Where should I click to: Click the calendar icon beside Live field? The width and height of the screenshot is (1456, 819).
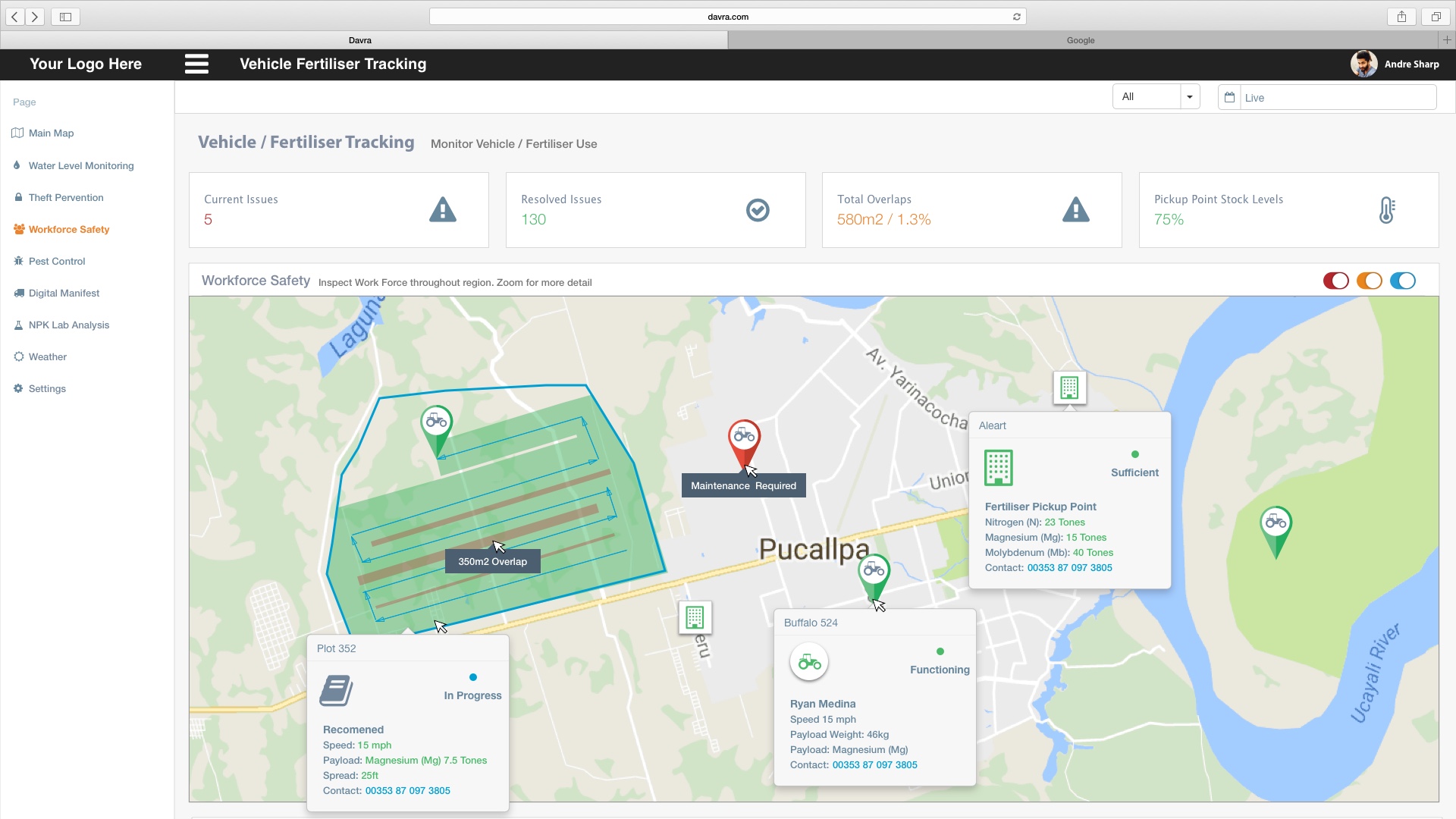[1229, 97]
